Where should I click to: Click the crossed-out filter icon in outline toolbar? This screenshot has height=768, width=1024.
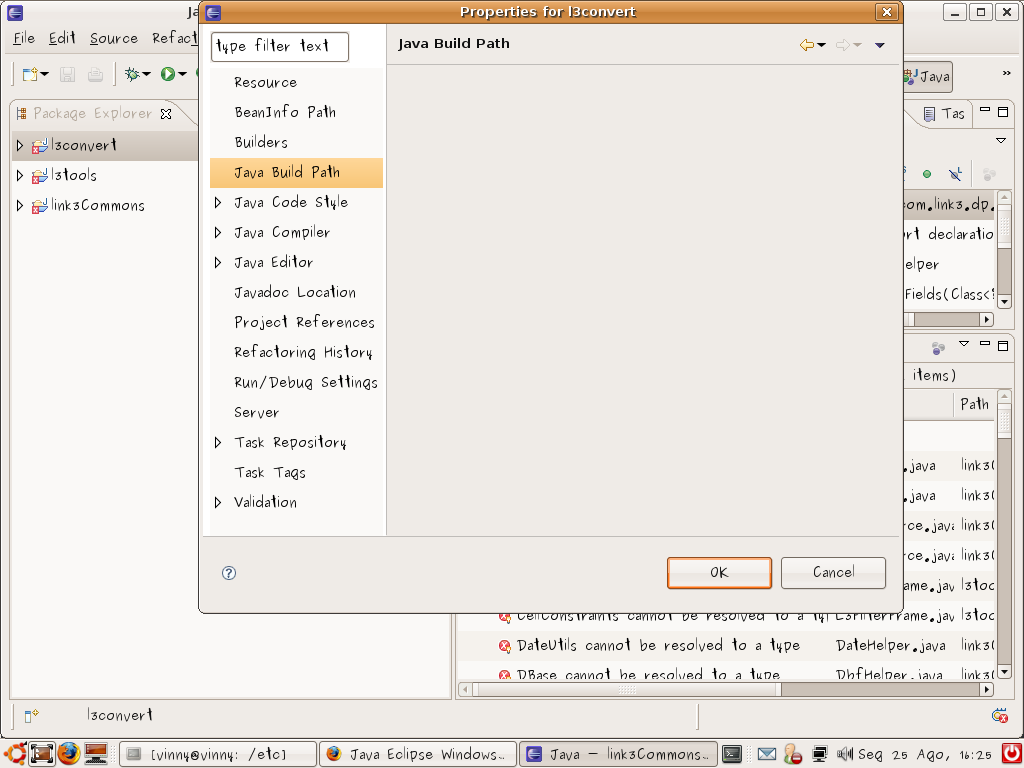[x=955, y=174]
